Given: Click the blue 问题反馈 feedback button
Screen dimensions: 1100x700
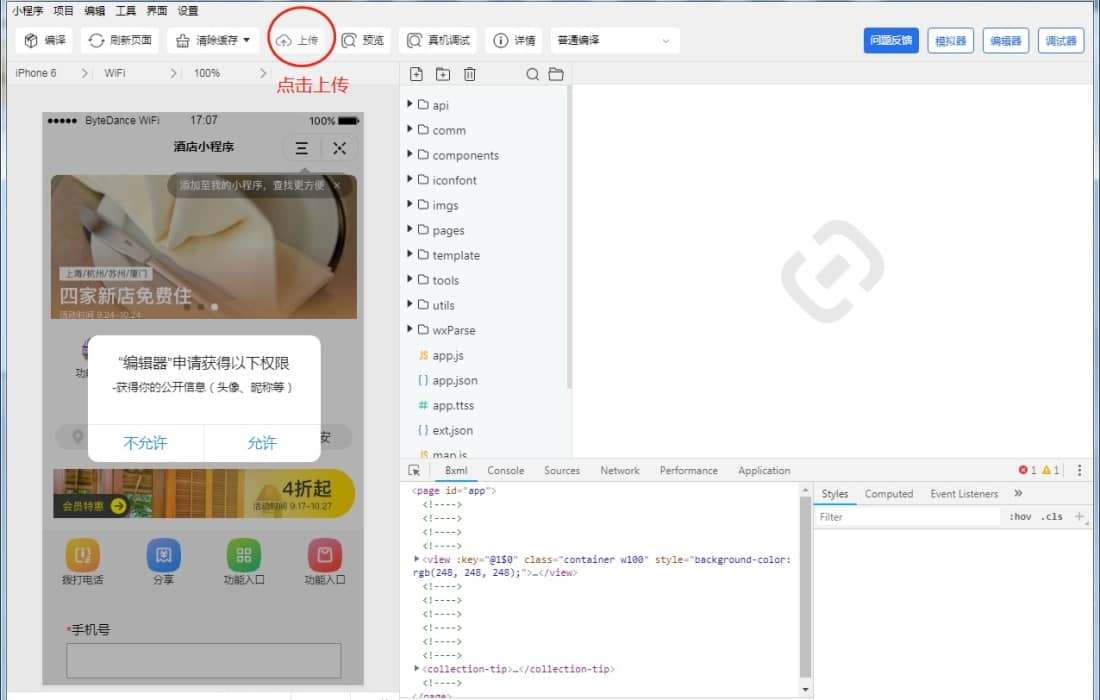Looking at the screenshot, I should pyautogui.click(x=891, y=40).
